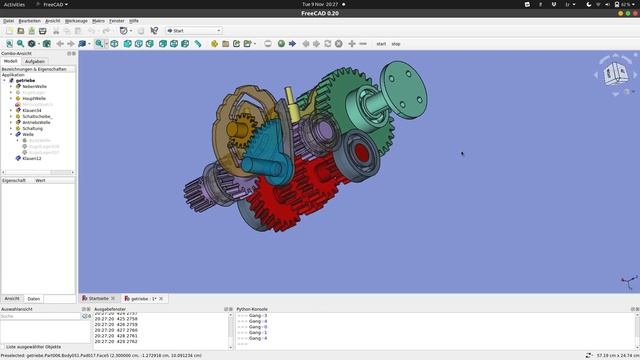Click the blue right-arrow toolbar icon
This screenshot has width=640, height=360.
click(292, 44)
